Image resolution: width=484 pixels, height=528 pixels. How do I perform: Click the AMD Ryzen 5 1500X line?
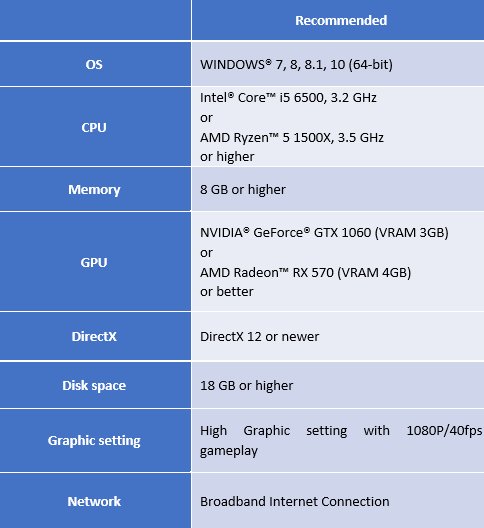pos(292,137)
